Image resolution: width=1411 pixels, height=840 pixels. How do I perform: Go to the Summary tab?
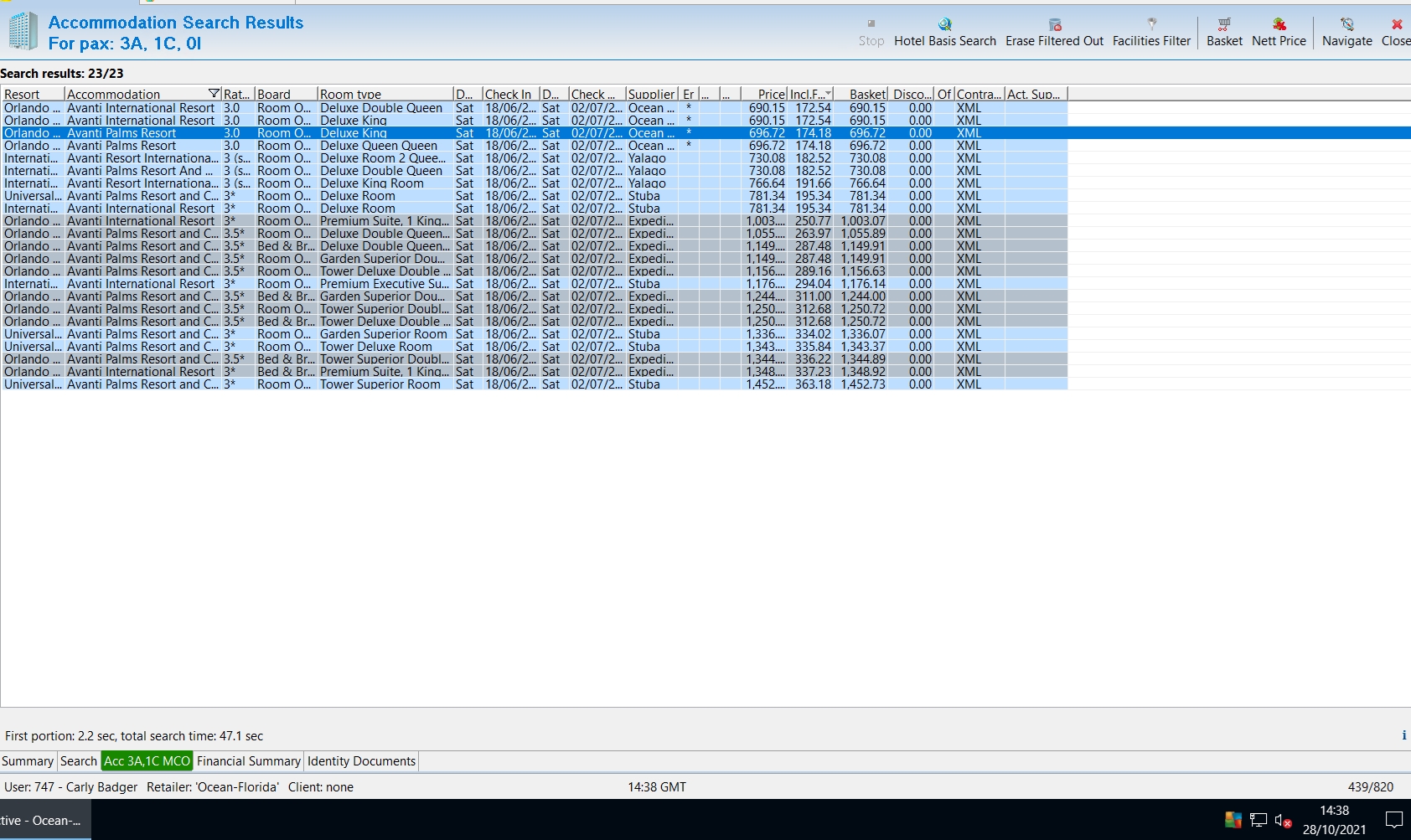pyautogui.click(x=28, y=761)
